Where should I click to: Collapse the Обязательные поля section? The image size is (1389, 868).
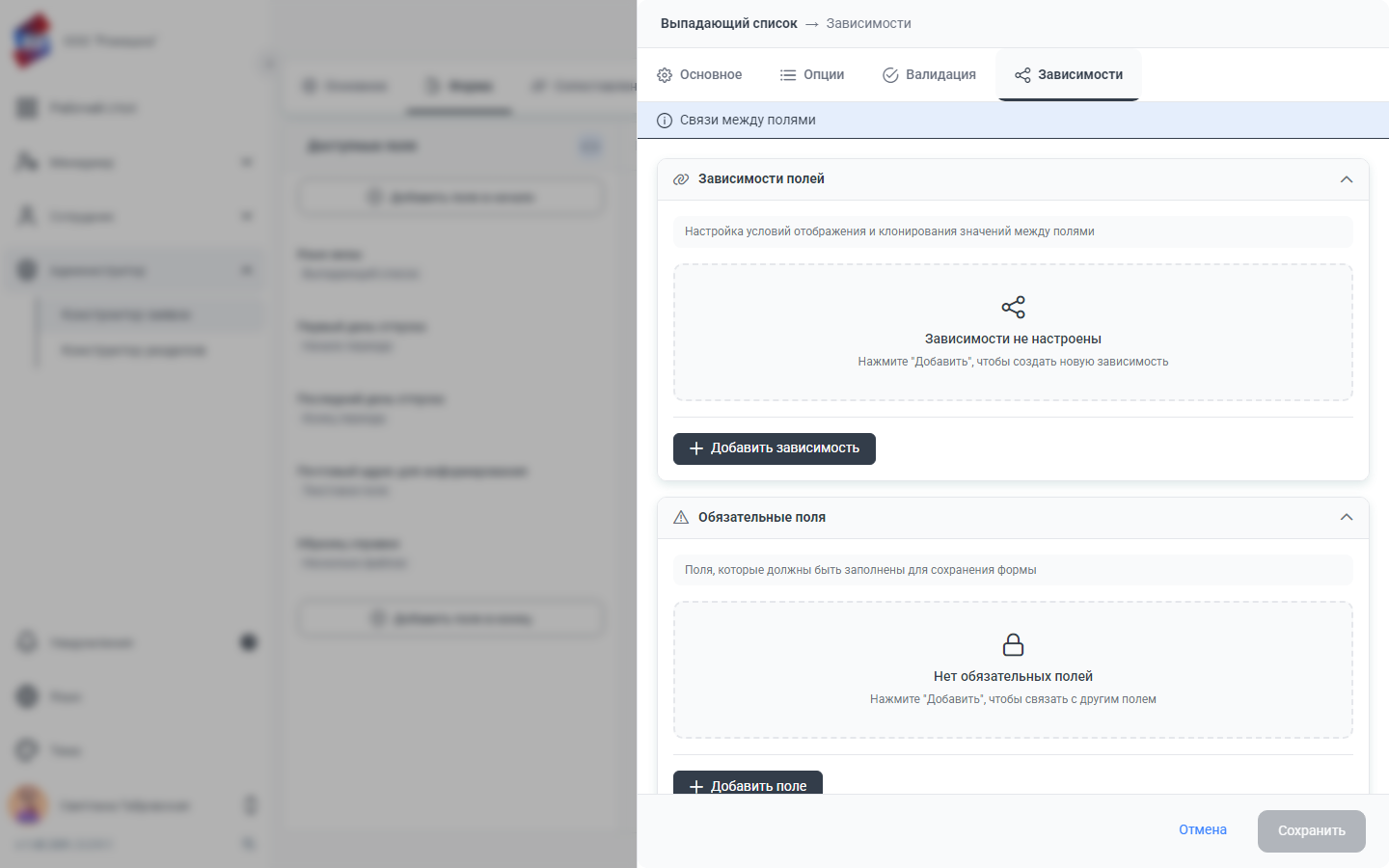point(1347,518)
